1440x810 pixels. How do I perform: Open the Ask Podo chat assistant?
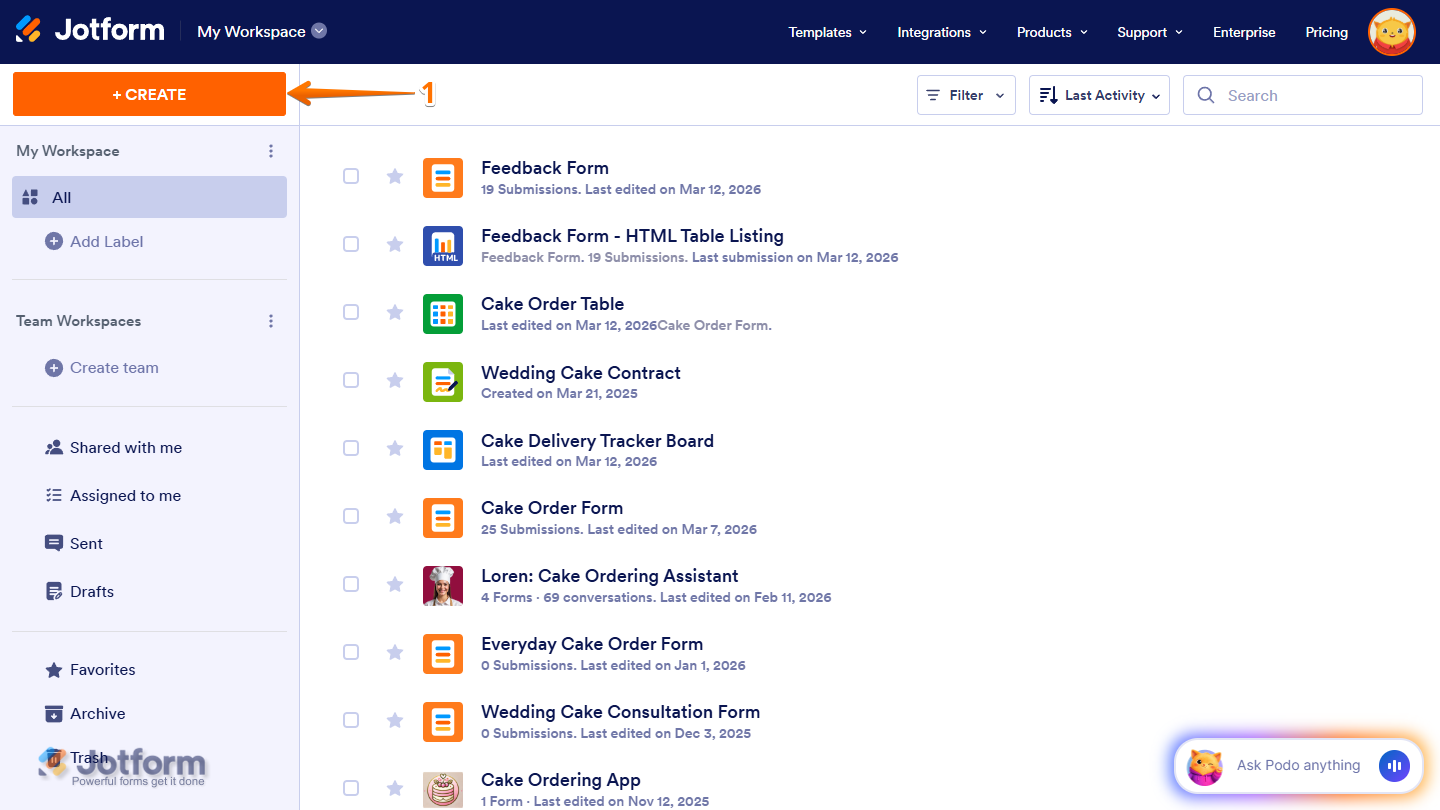[1297, 765]
